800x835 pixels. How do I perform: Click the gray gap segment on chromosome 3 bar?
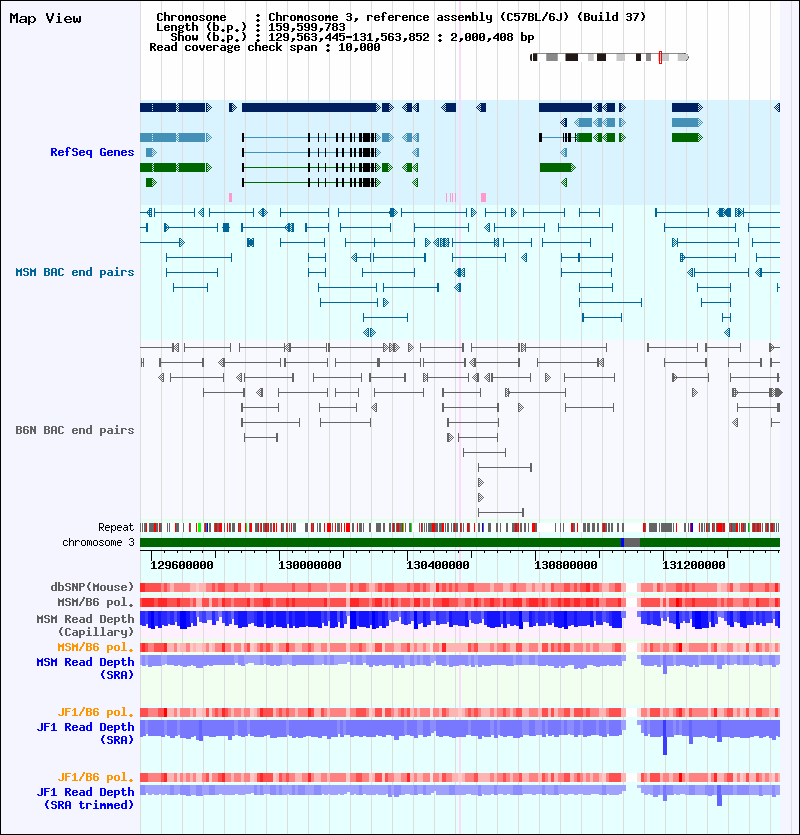point(632,542)
